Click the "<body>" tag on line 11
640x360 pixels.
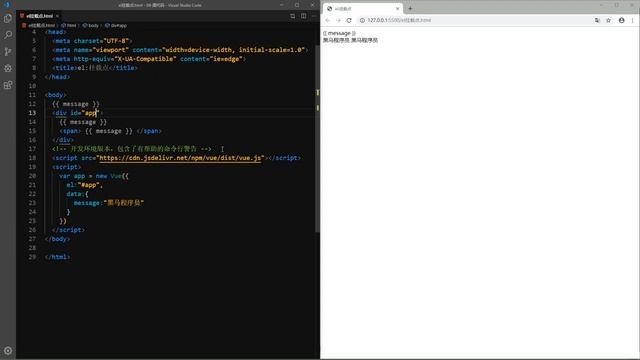point(56,95)
